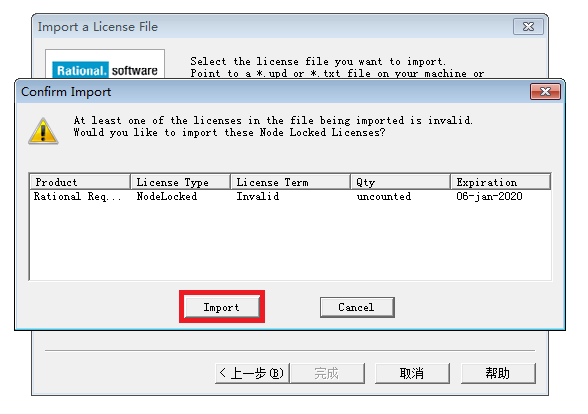Sort by the License Type column header
Viewport: 588px width, 414px height.
pyautogui.click(x=180, y=182)
